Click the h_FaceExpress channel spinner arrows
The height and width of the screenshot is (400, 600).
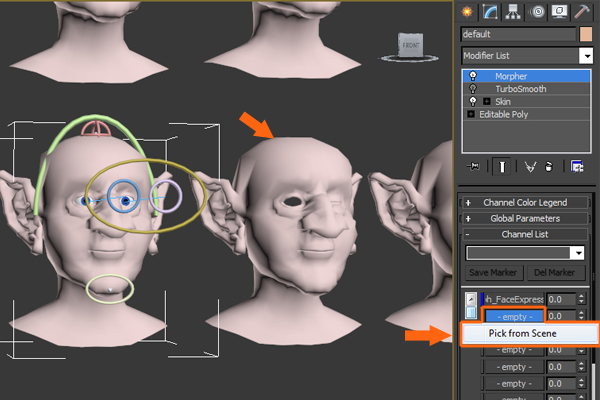(581, 299)
